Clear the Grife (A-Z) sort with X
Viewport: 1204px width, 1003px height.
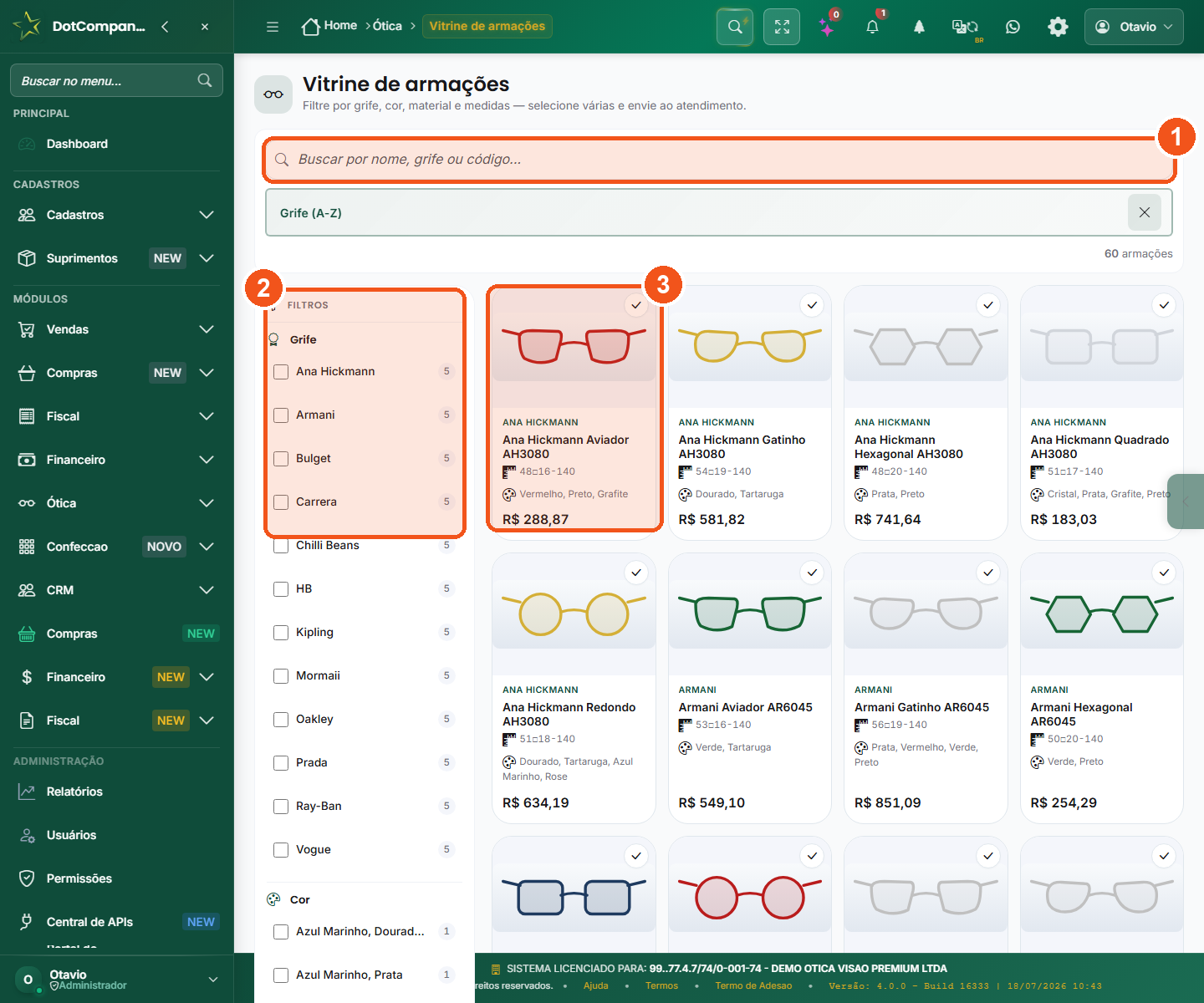tap(1145, 212)
